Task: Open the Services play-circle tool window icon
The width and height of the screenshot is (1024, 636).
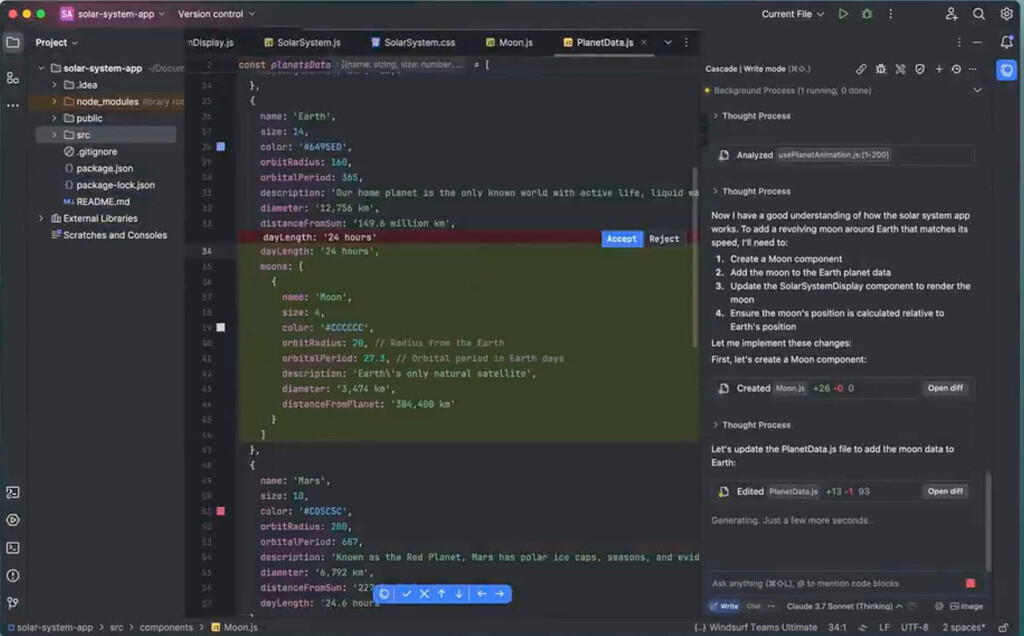Action: tap(12, 520)
